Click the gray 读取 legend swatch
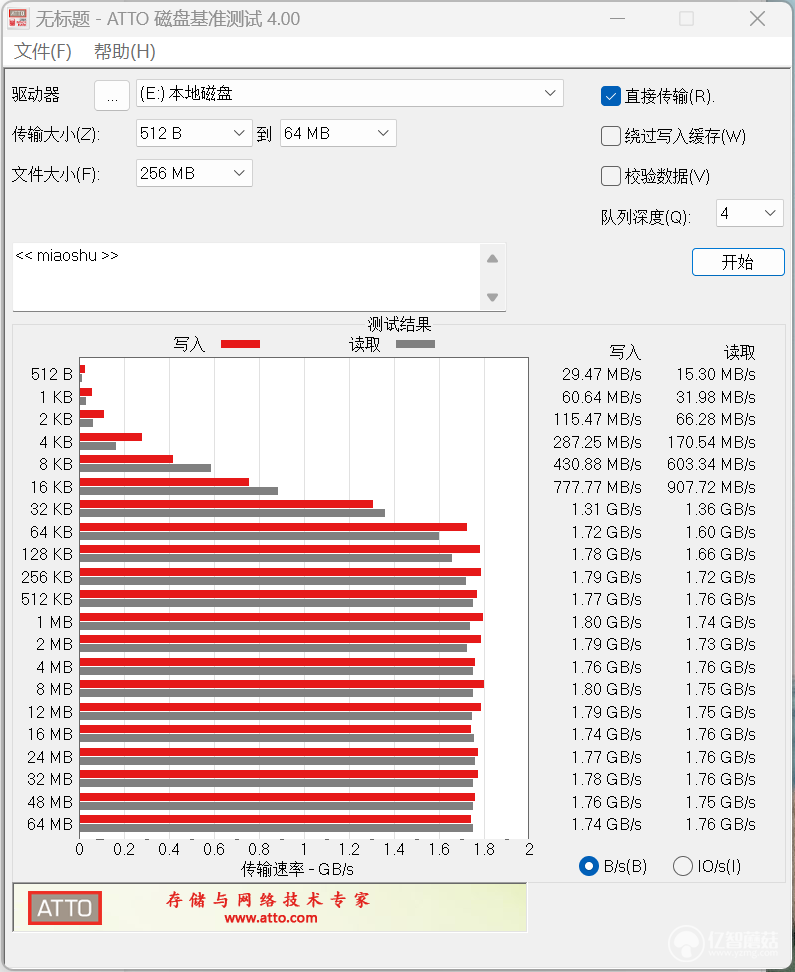This screenshot has width=795, height=972. pos(415,344)
